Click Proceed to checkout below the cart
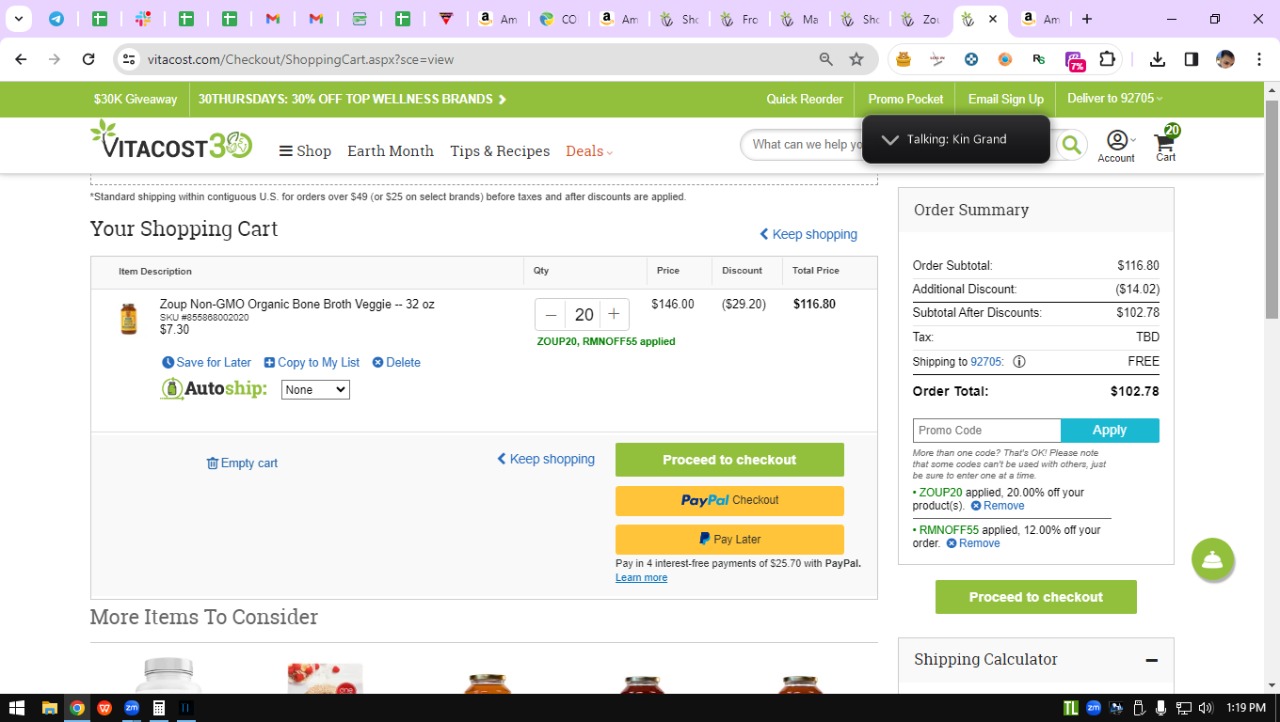Viewport: 1280px width, 722px height. pos(730,460)
